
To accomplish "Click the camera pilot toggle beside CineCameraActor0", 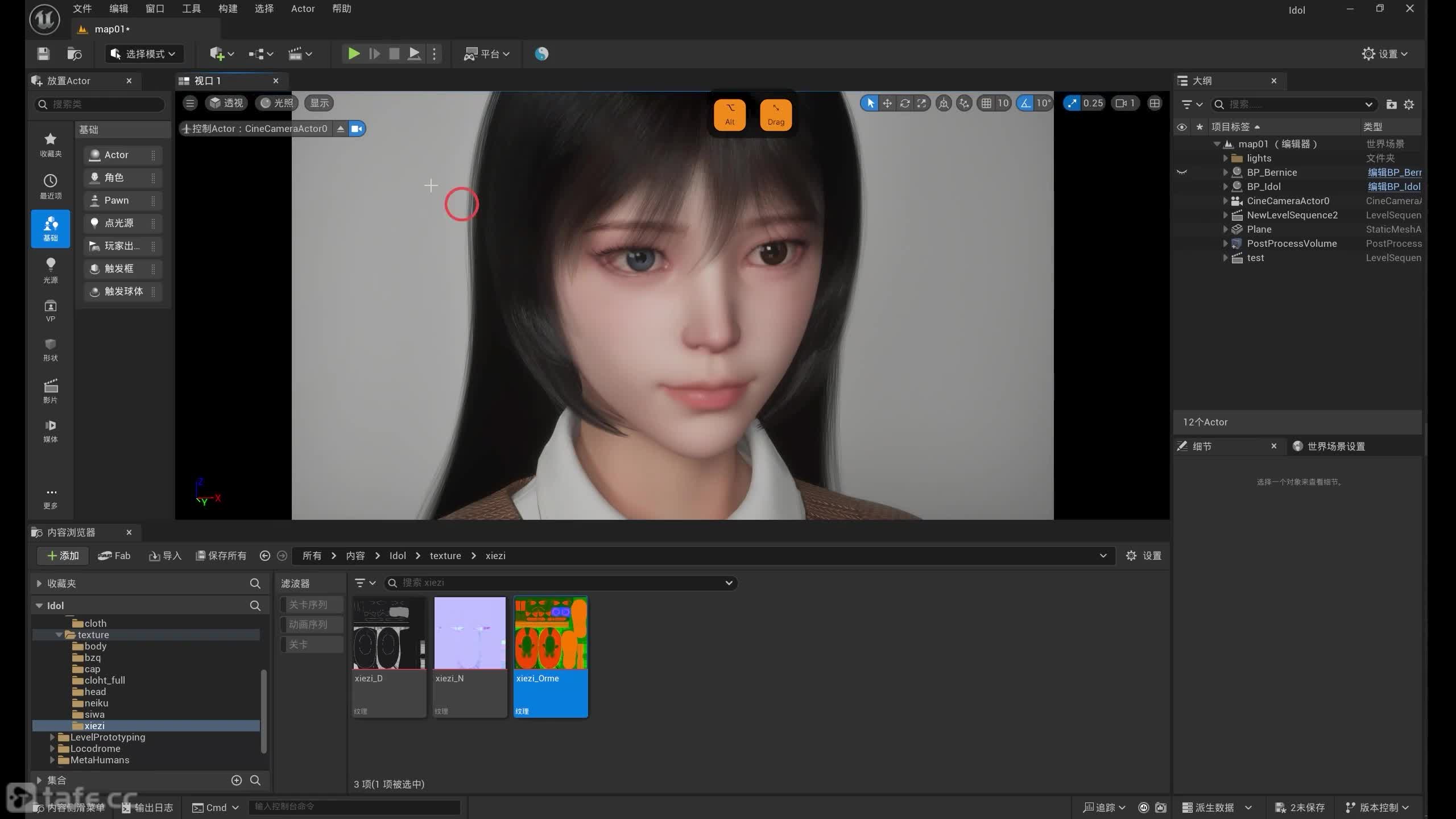I will (357, 129).
